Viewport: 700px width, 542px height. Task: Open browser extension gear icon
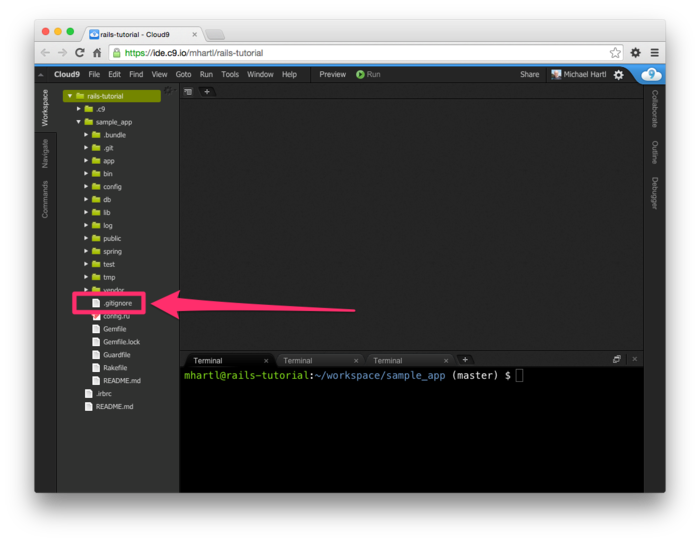click(x=635, y=53)
